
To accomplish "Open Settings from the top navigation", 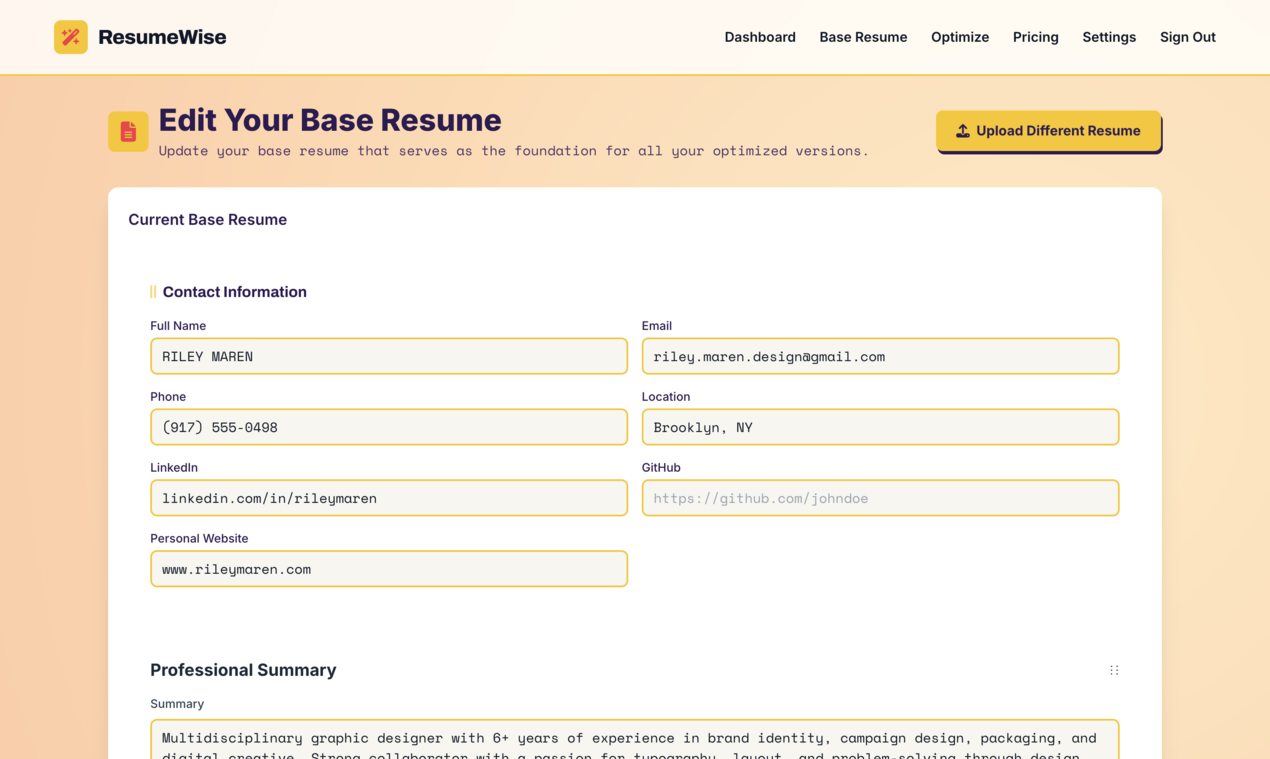I will point(1109,37).
